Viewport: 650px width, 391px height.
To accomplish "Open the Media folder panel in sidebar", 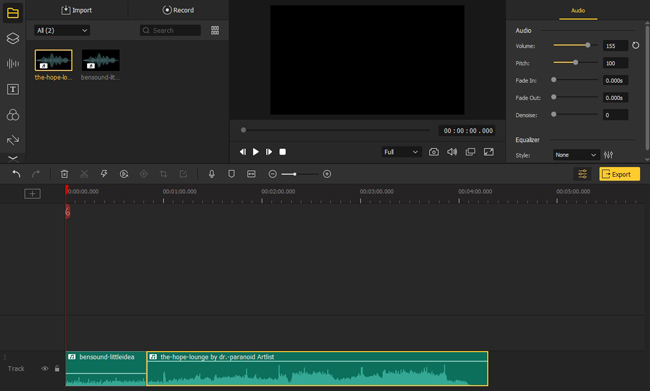I will [13, 13].
